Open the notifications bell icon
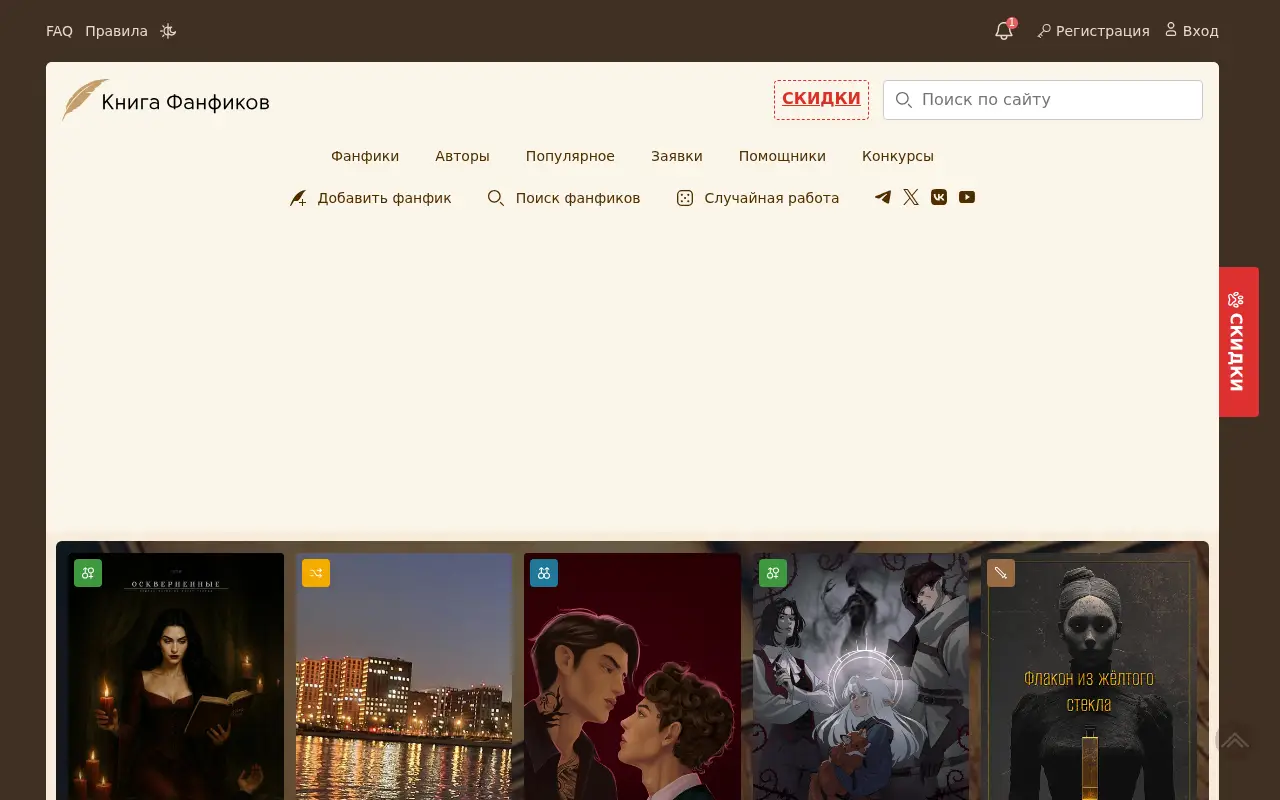 (1004, 31)
